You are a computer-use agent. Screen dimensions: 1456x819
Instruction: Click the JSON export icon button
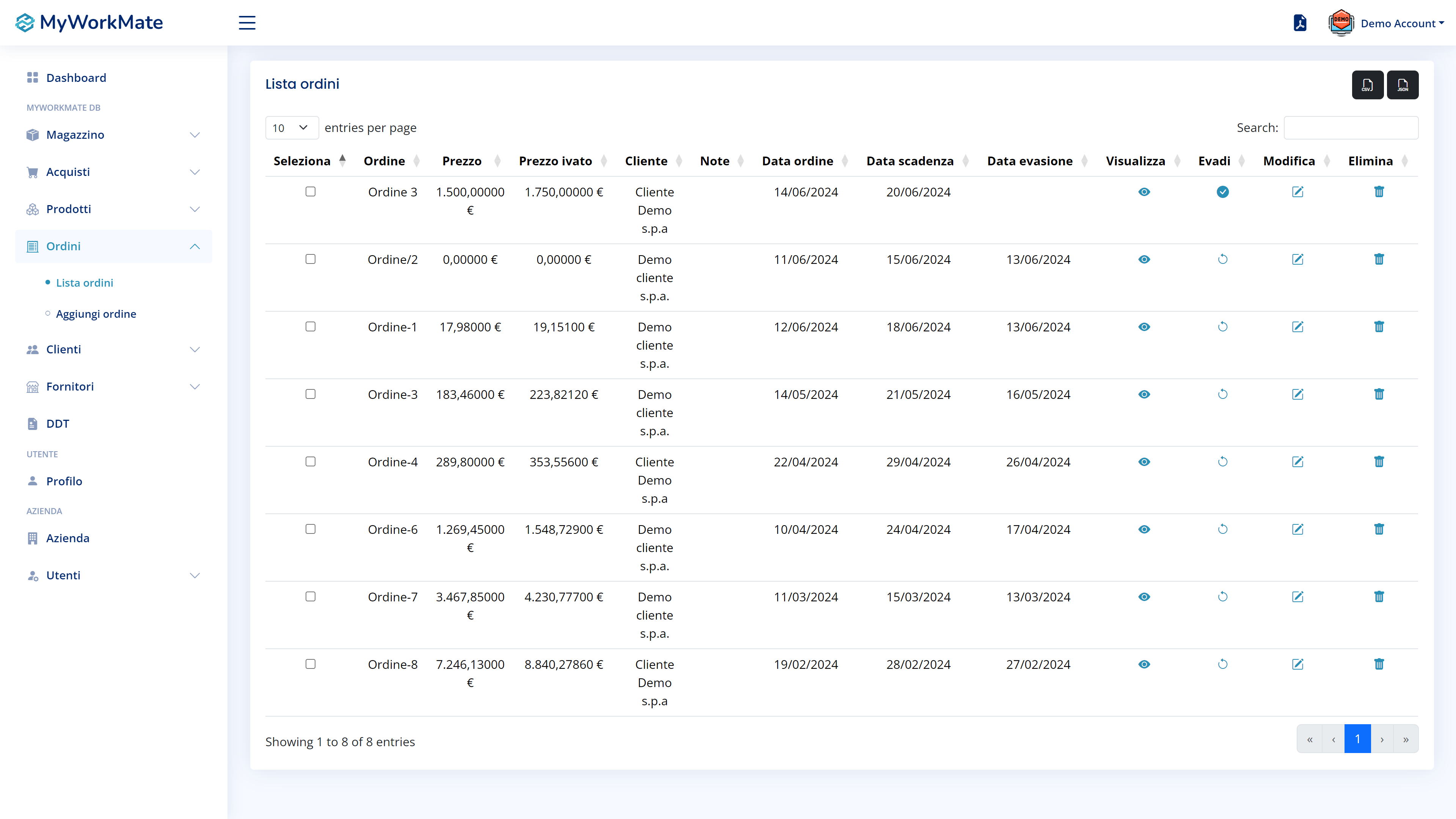(x=1402, y=85)
